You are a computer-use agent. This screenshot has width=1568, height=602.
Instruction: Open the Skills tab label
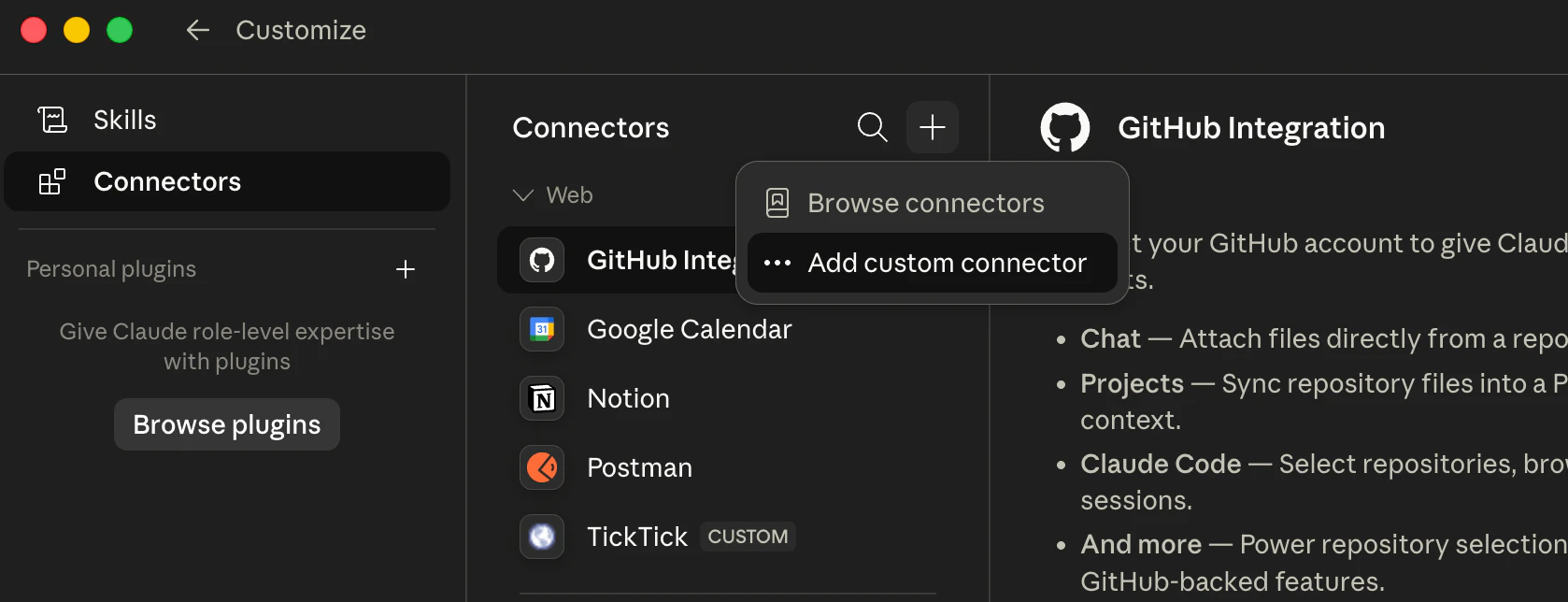[125, 120]
